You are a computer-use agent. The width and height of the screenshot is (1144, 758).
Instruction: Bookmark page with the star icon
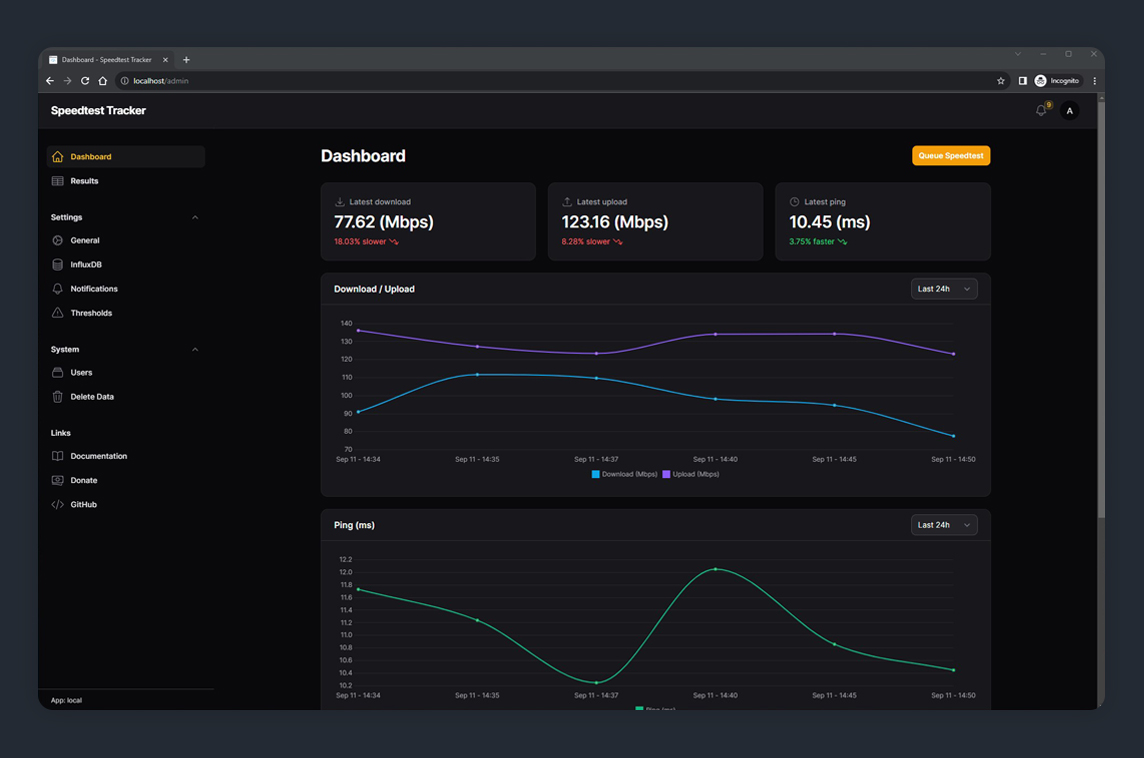pyautogui.click(x=1001, y=81)
